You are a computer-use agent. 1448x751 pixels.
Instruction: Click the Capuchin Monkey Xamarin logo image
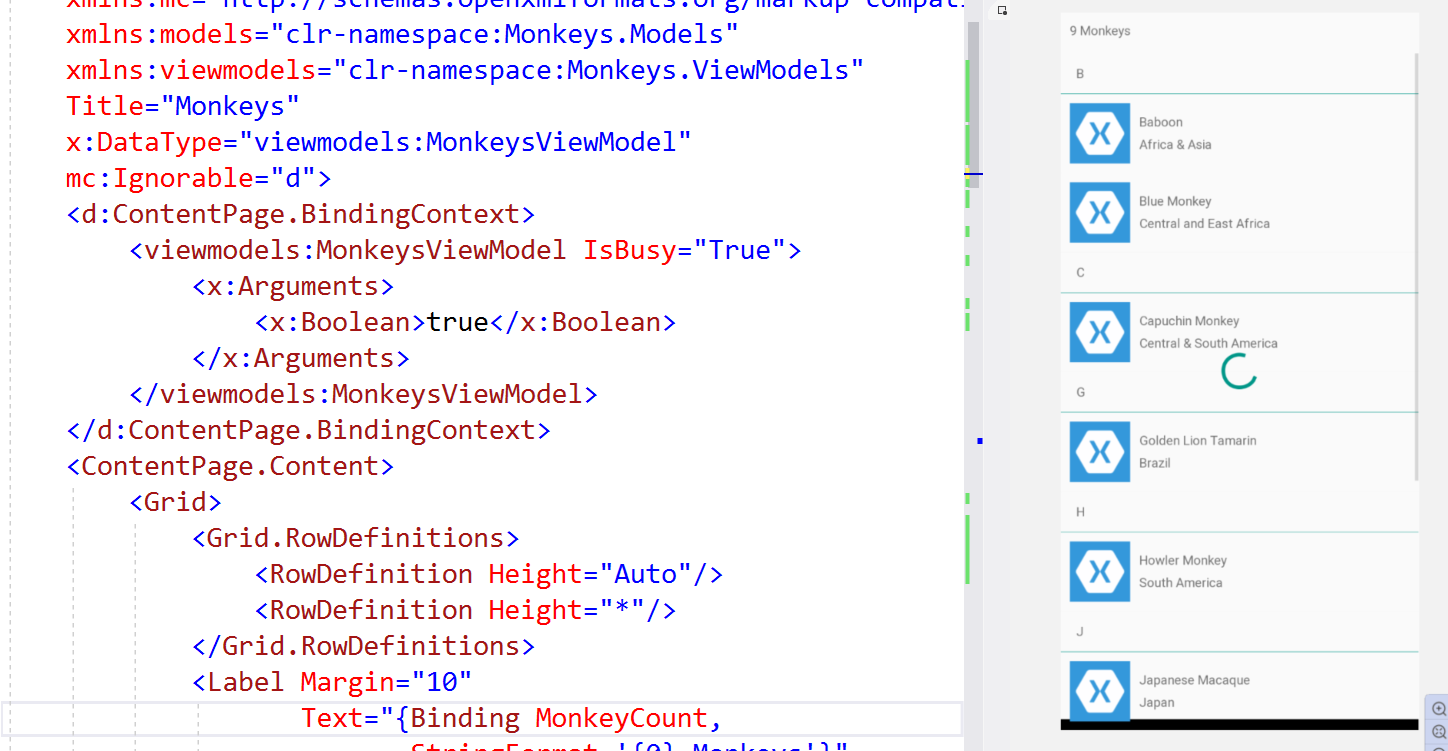(x=1100, y=332)
